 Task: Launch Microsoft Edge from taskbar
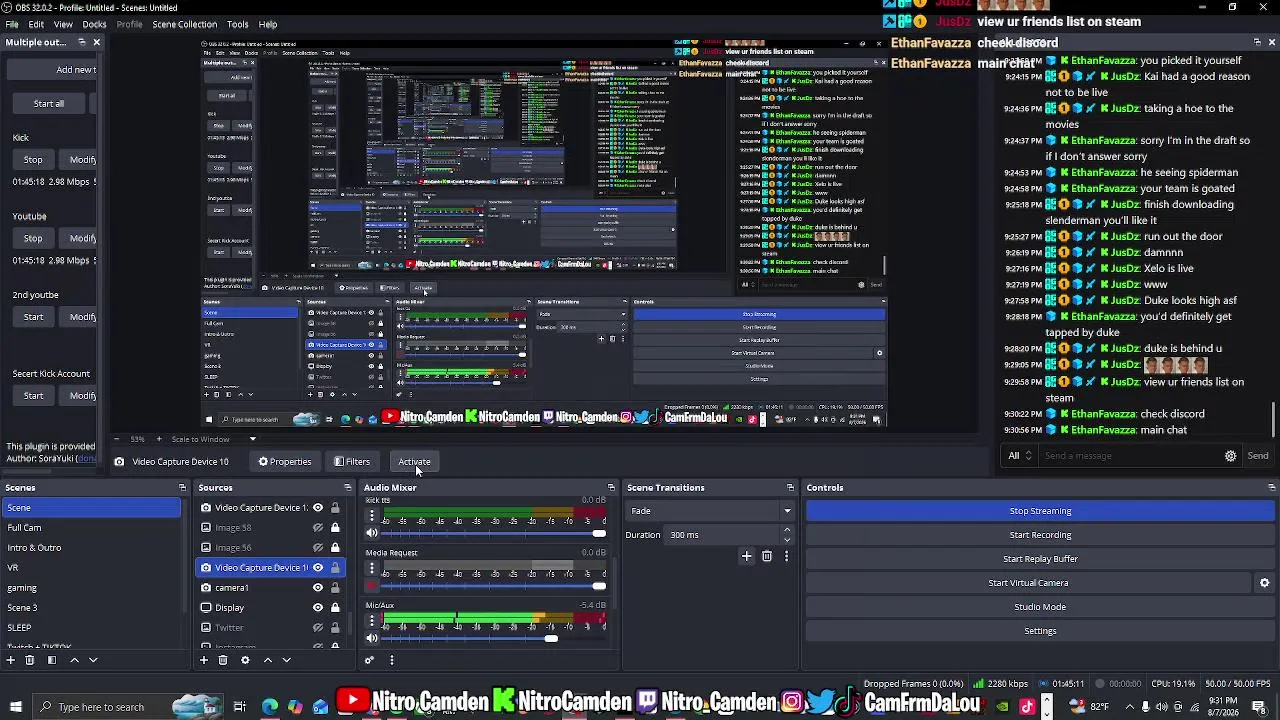click(270, 707)
